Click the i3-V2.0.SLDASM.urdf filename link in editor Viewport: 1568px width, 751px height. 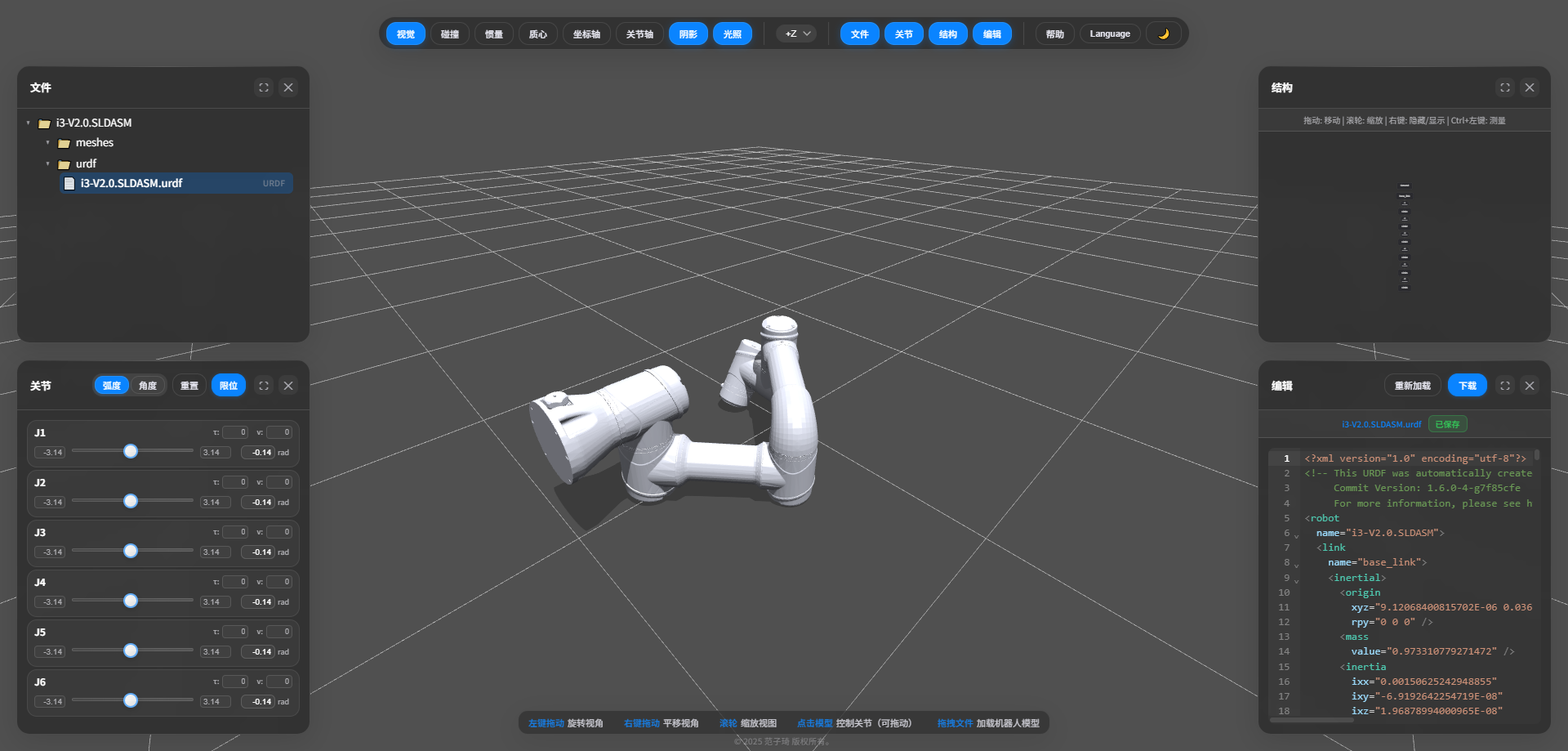(x=1381, y=425)
